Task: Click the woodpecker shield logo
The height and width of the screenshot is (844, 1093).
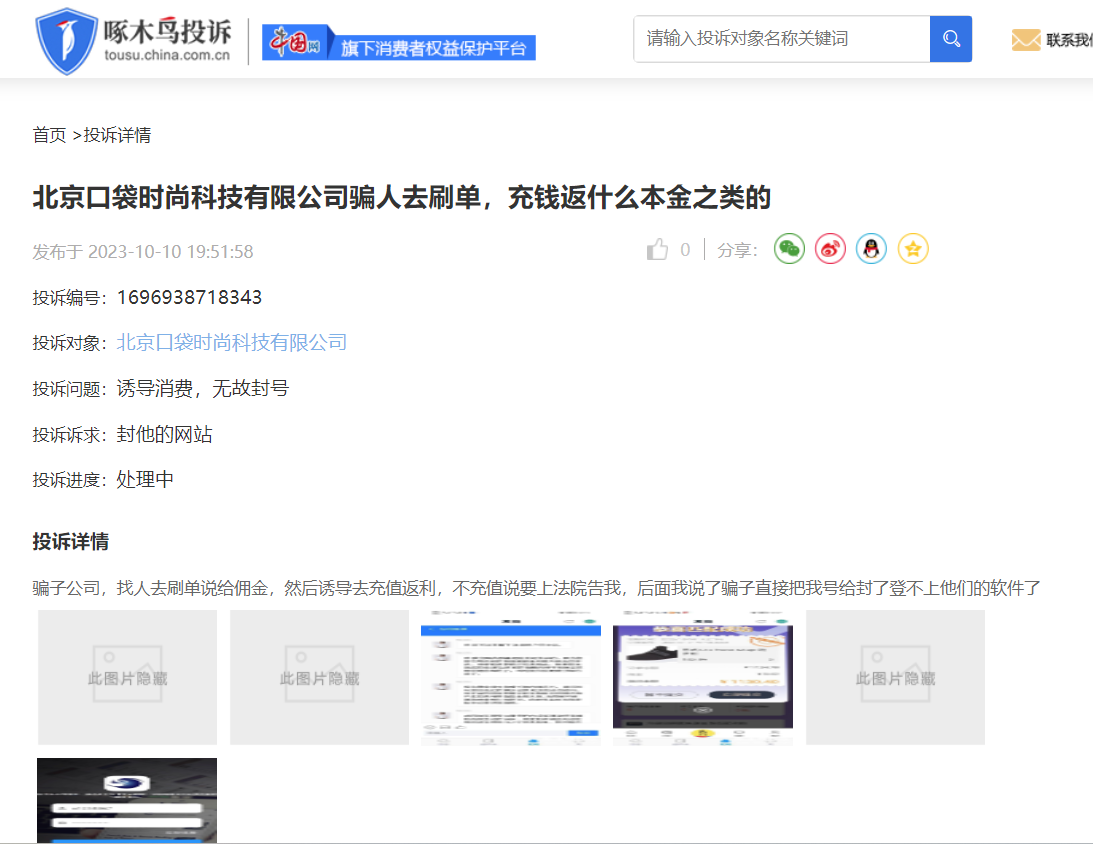Action: 65,41
